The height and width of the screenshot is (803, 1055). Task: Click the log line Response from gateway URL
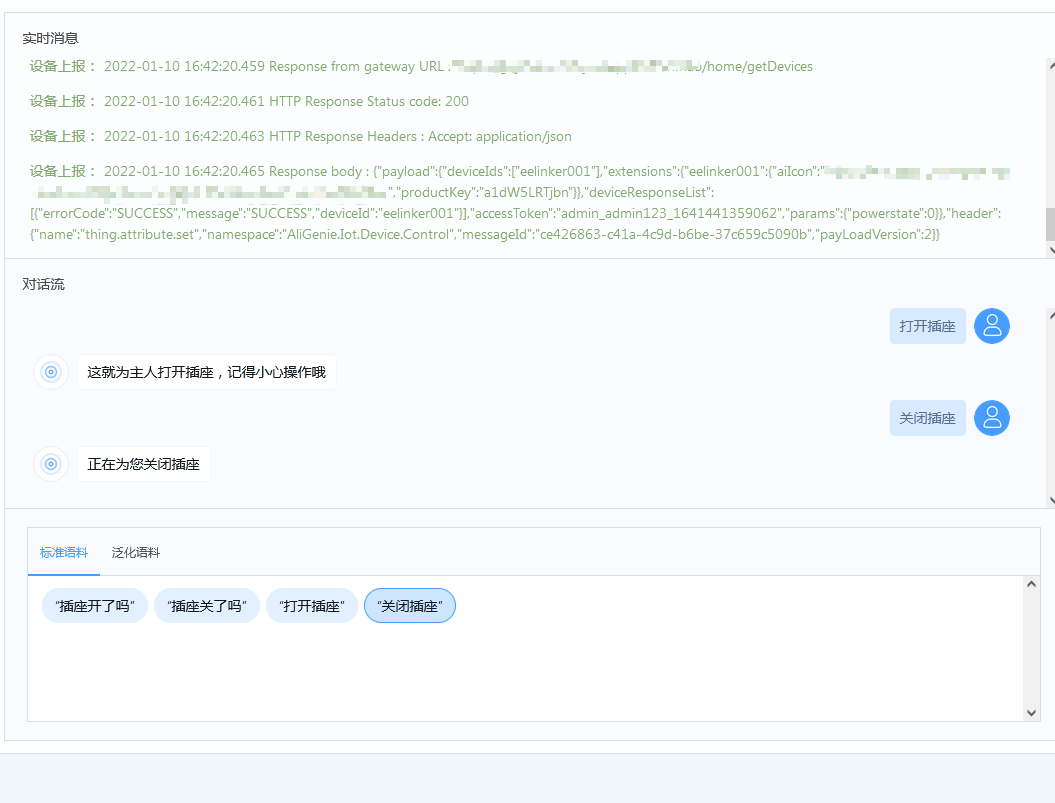tap(421, 66)
